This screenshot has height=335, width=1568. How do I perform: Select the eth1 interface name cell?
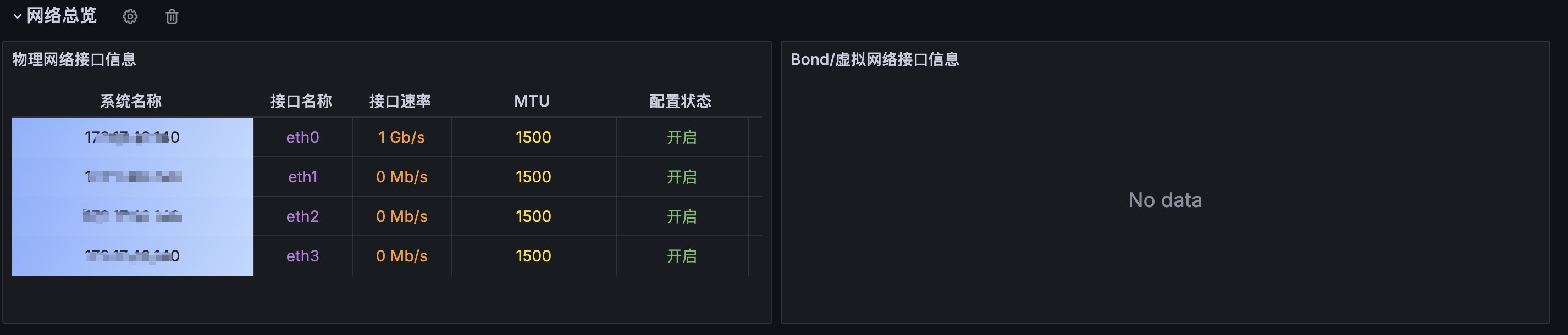[302, 177]
